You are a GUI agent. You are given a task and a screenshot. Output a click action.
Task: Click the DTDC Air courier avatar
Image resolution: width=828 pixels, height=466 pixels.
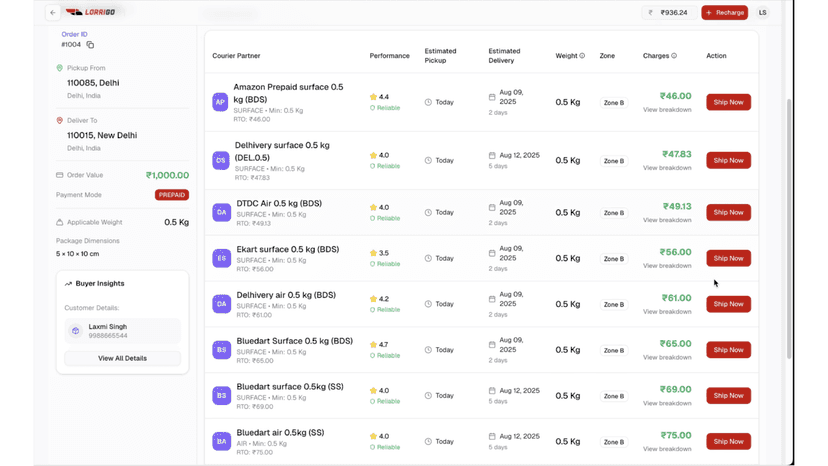click(221, 212)
